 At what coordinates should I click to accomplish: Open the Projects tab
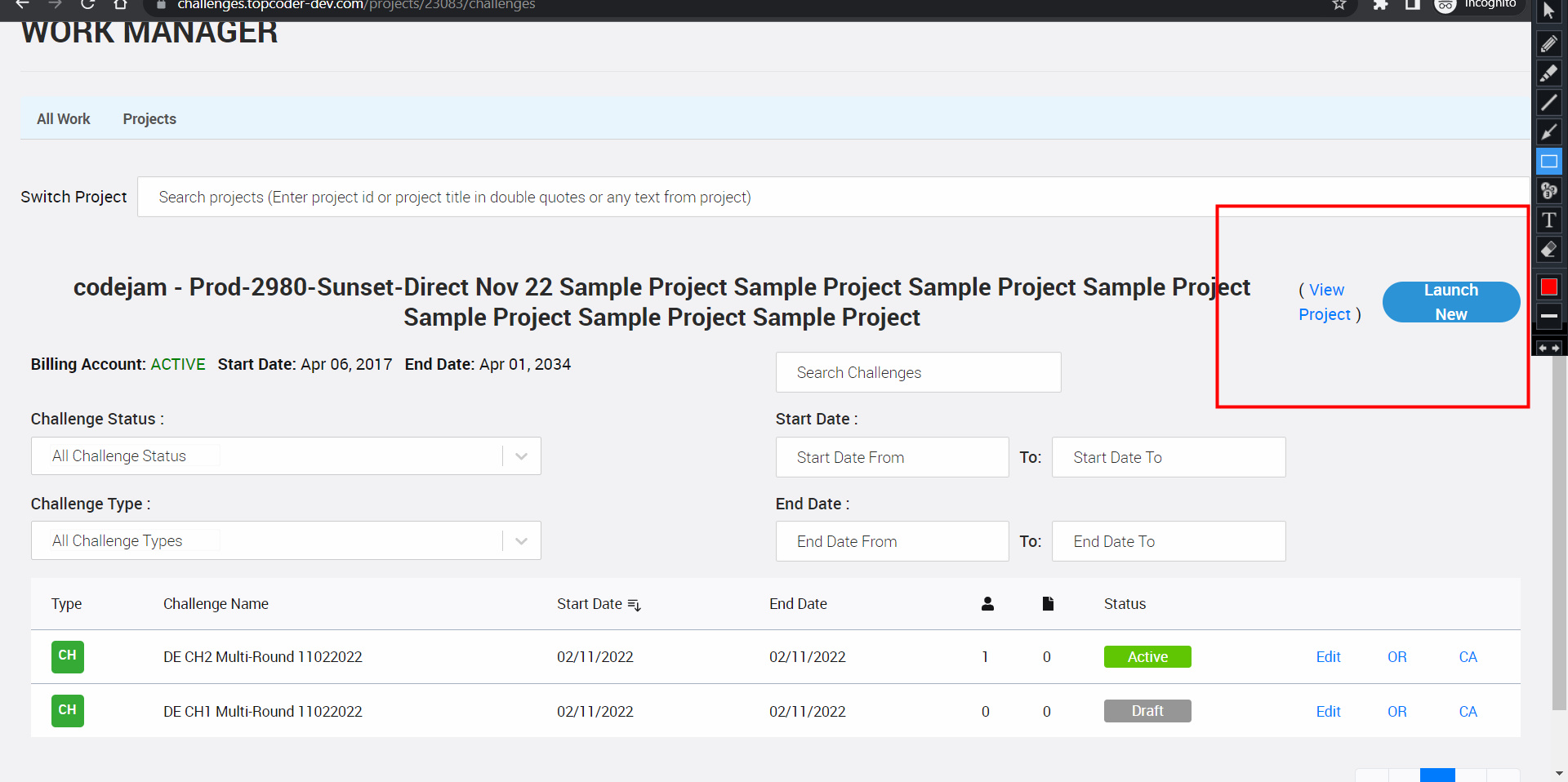click(x=149, y=119)
